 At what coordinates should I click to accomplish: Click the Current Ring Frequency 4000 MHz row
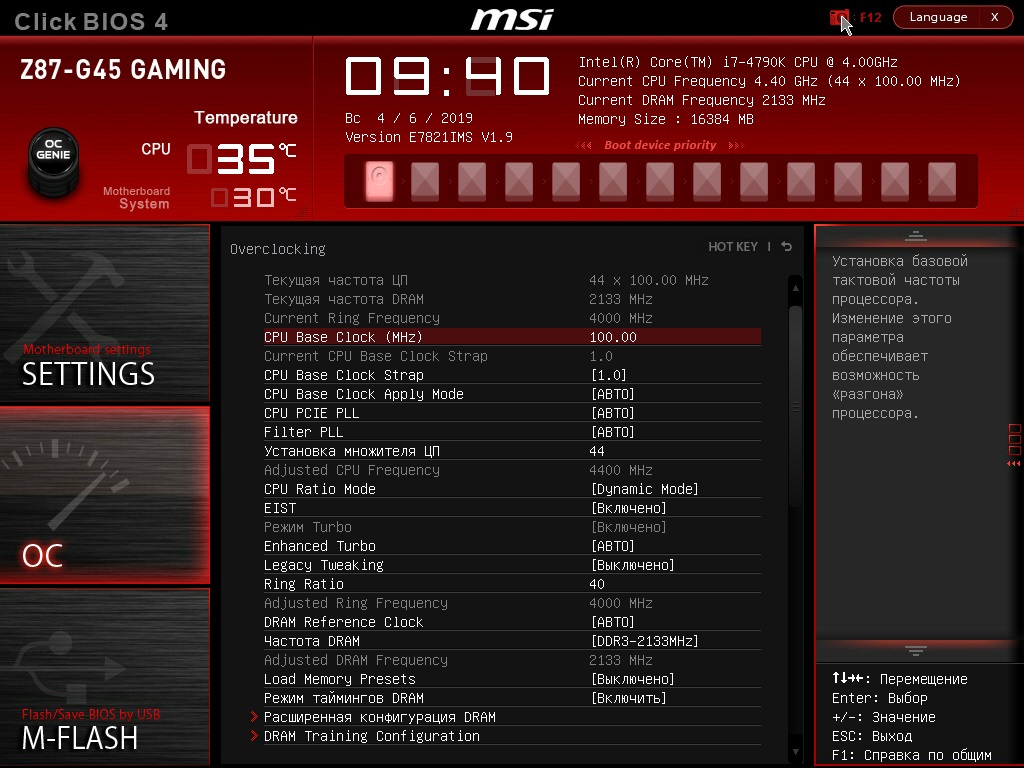(x=512, y=318)
